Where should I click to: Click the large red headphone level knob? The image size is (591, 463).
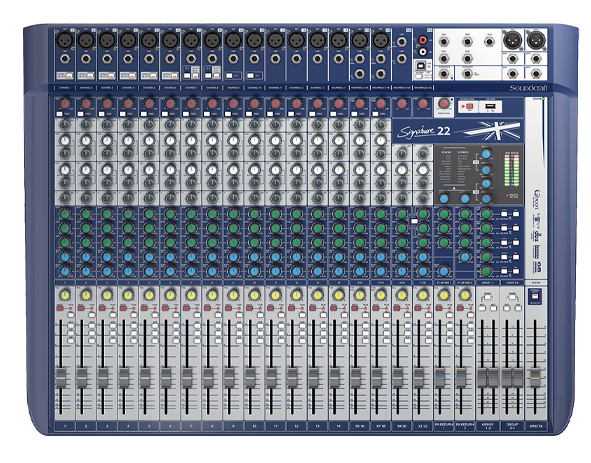click(x=444, y=103)
